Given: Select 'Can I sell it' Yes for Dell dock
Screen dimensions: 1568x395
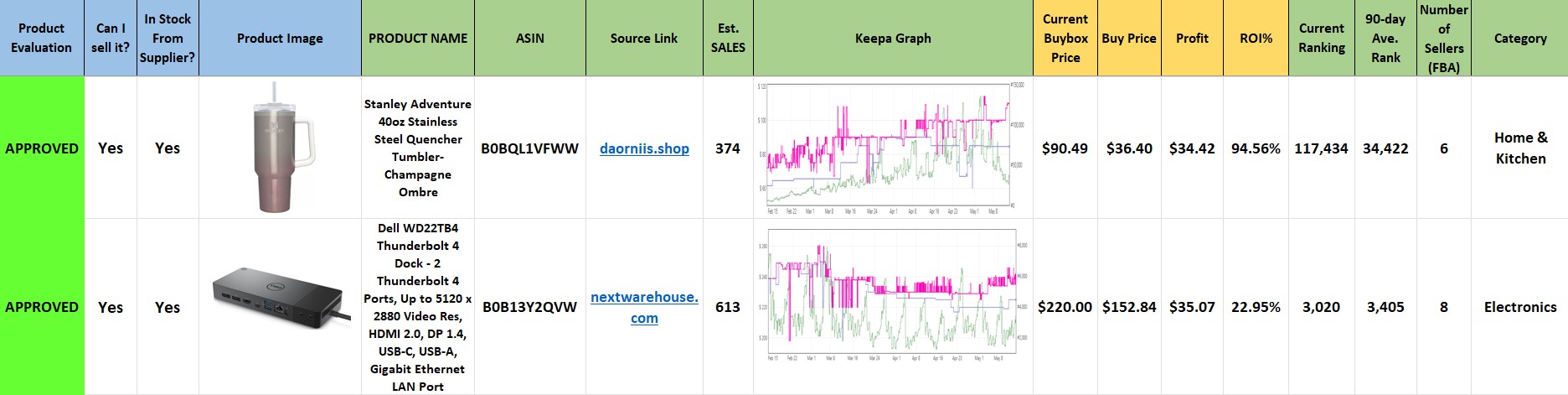Looking at the screenshot, I should point(111,307).
